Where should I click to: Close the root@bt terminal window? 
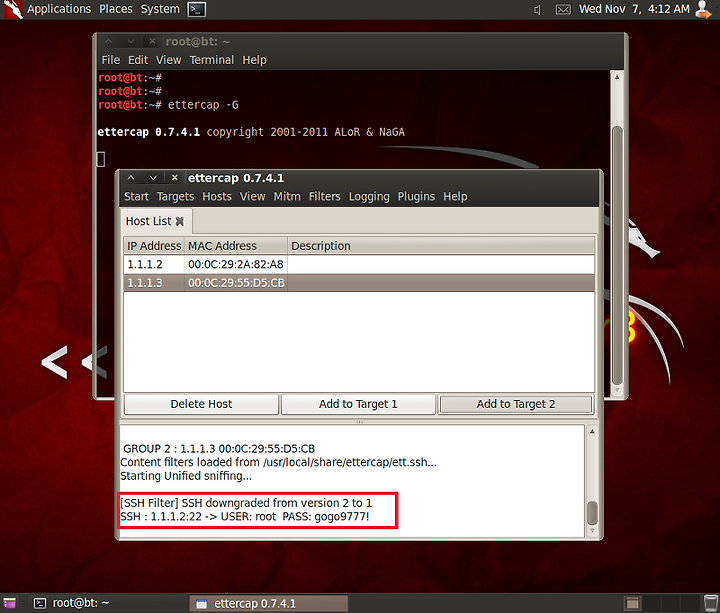coord(152,41)
